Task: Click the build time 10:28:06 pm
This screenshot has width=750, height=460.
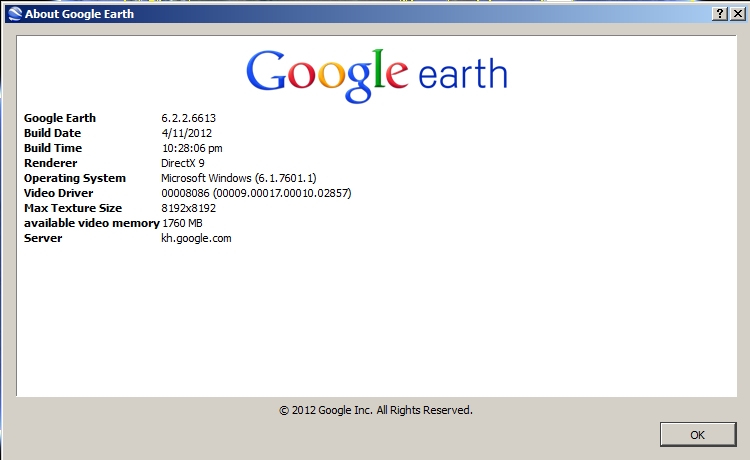Action: click(192, 148)
